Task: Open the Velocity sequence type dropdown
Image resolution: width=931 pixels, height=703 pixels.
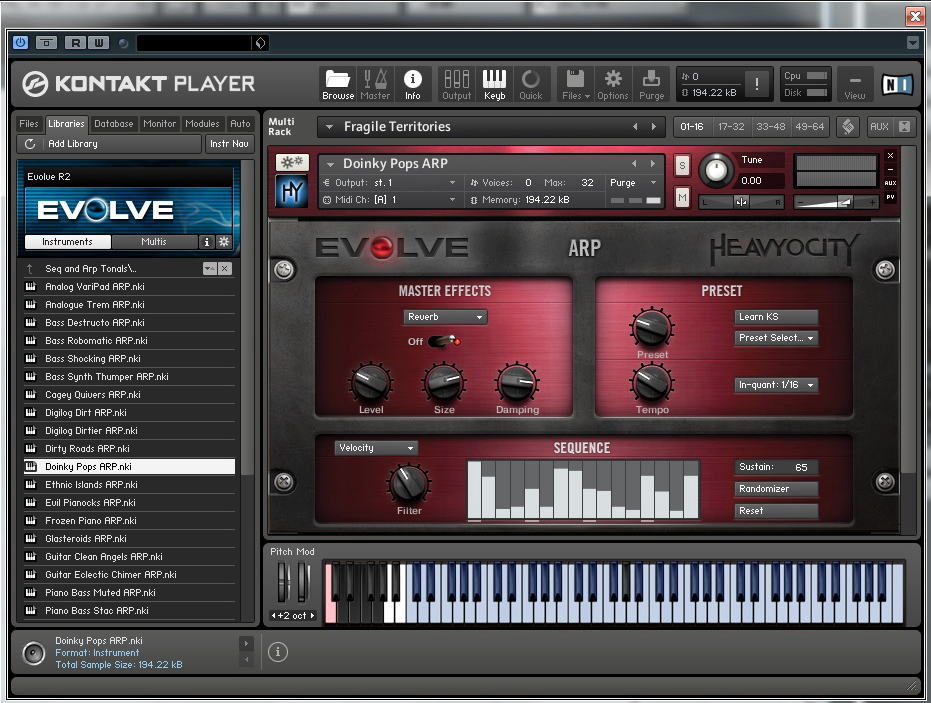Action: click(x=376, y=448)
